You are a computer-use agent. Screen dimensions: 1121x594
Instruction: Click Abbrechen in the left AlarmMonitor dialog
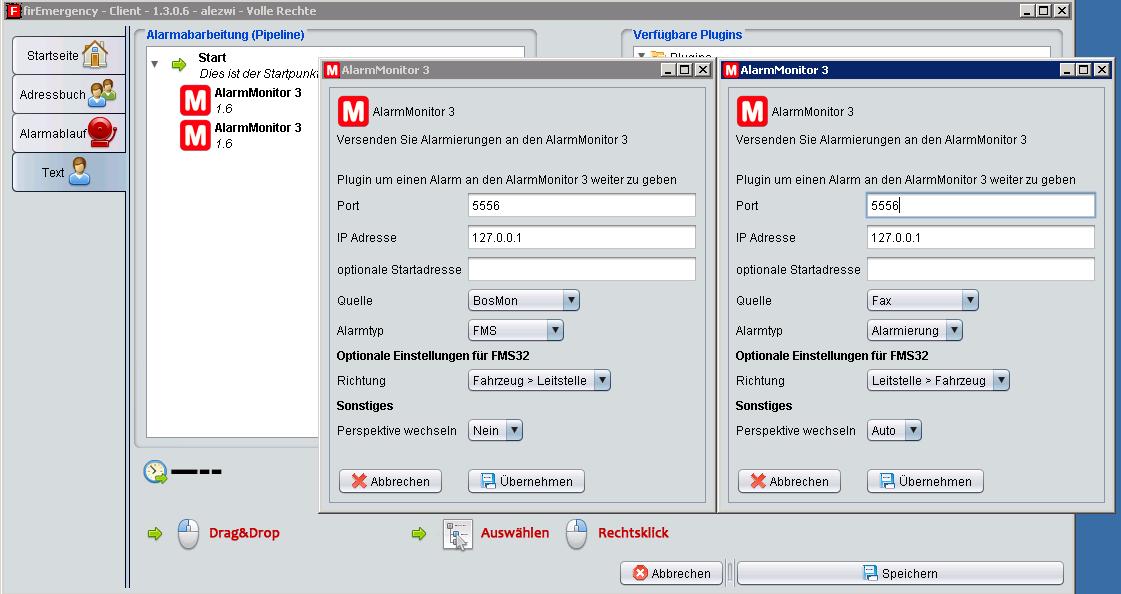[390, 481]
